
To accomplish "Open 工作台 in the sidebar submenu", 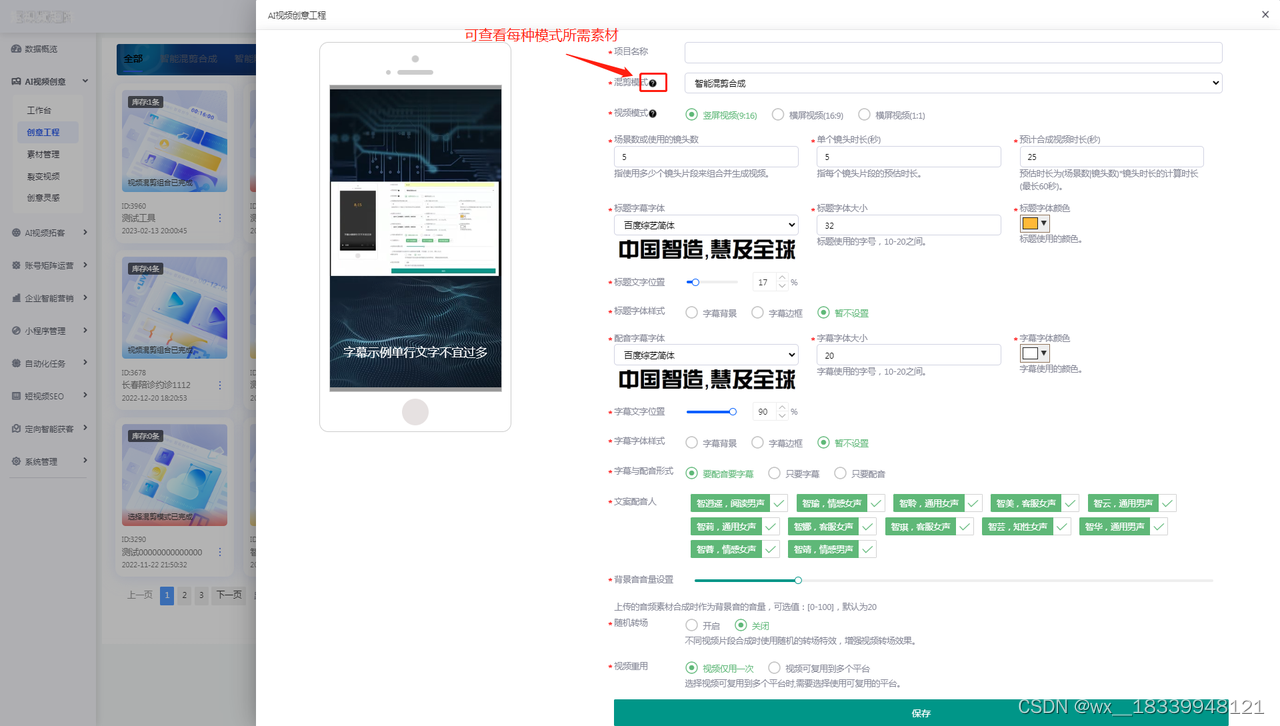I will 39,110.
